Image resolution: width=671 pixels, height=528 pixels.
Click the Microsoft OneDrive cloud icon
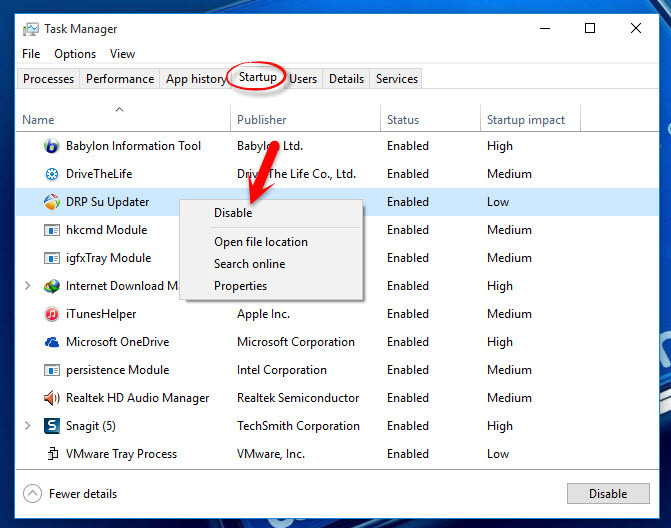[x=51, y=342]
